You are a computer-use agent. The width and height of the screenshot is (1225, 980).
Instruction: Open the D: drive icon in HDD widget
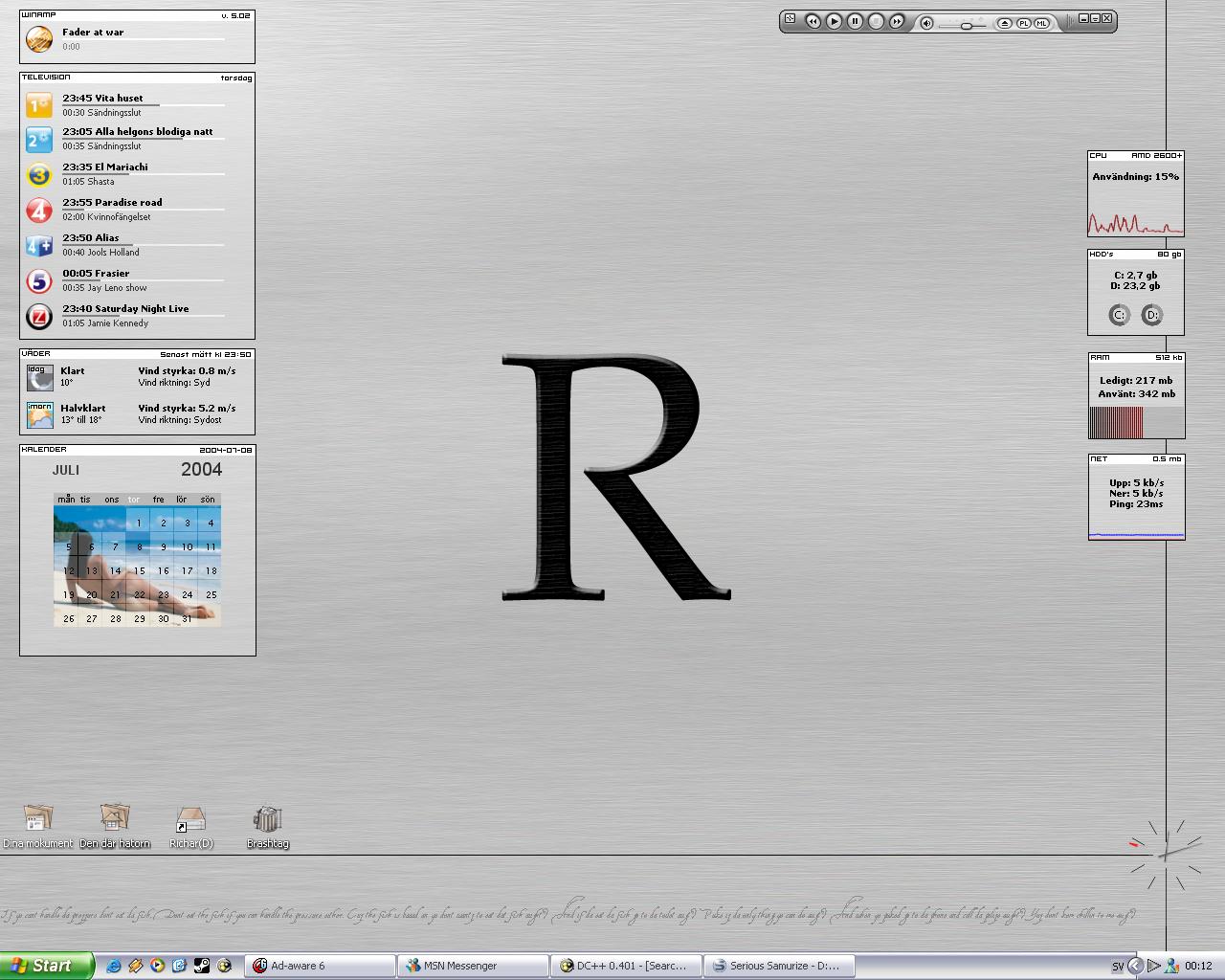(1152, 315)
